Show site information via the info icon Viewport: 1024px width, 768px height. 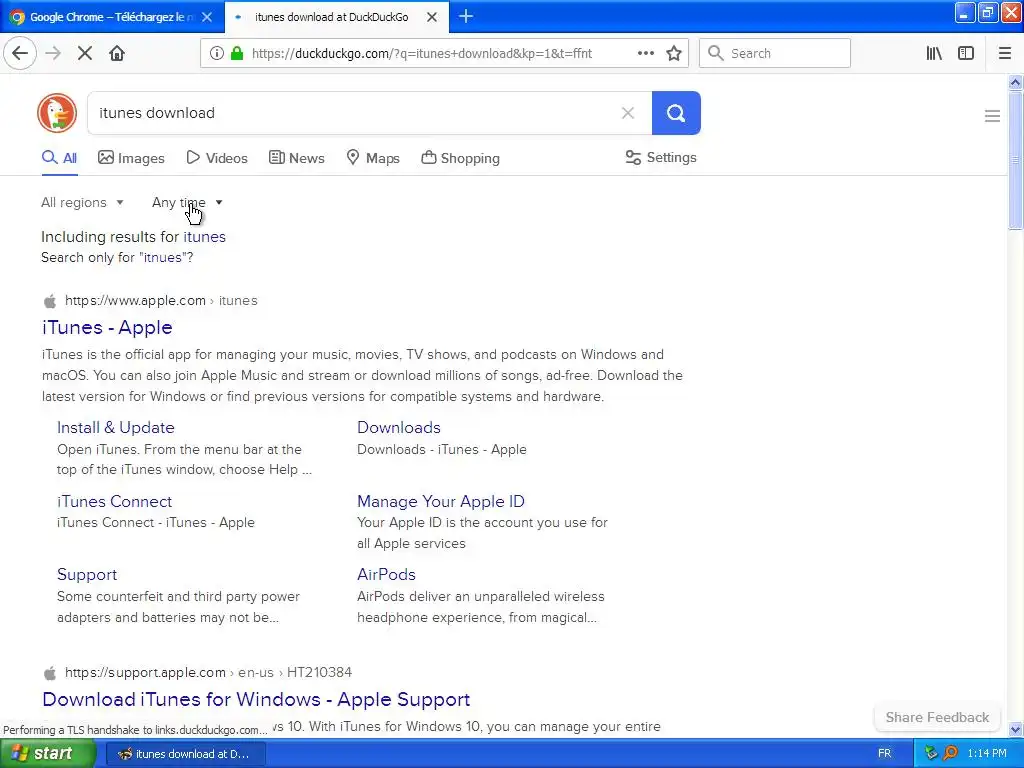(x=216, y=54)
